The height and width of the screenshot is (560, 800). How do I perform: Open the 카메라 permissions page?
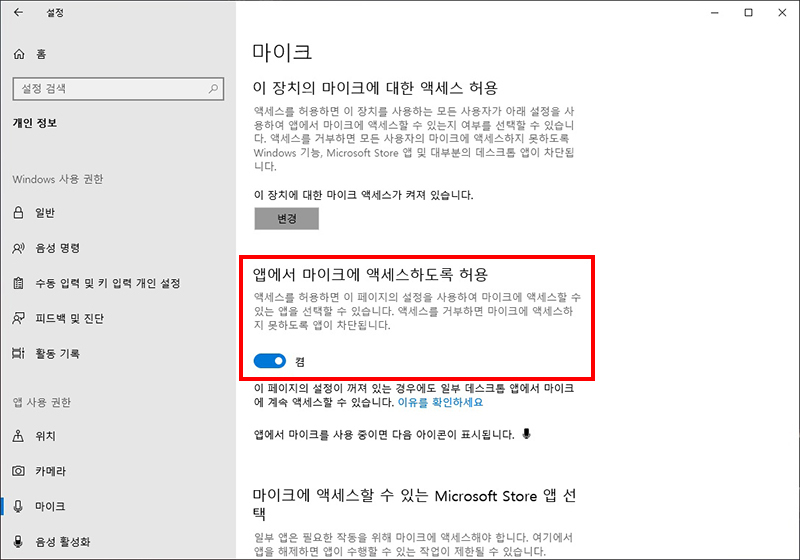click(x=118, y=471)
